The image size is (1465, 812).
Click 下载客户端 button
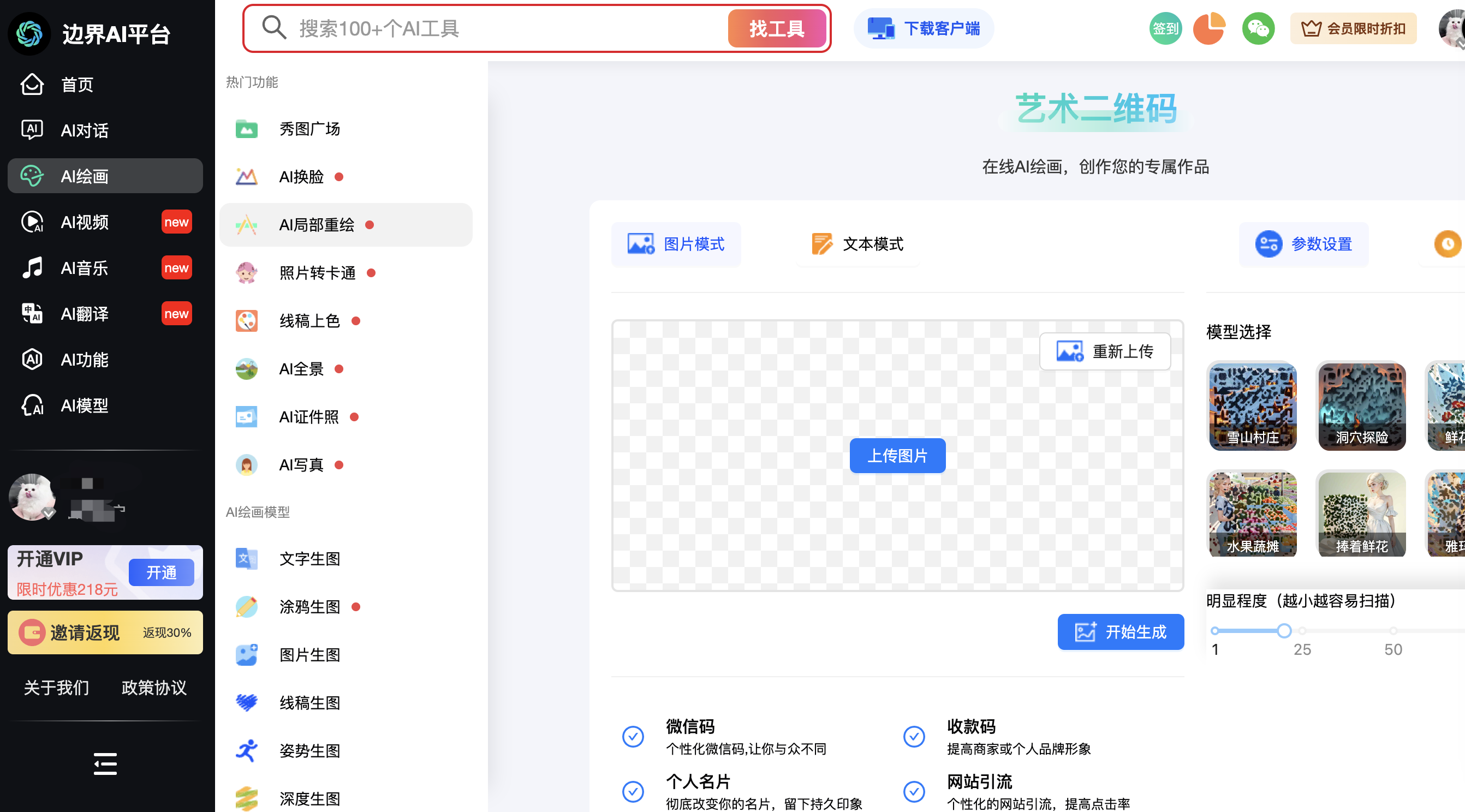pos(923,28)
